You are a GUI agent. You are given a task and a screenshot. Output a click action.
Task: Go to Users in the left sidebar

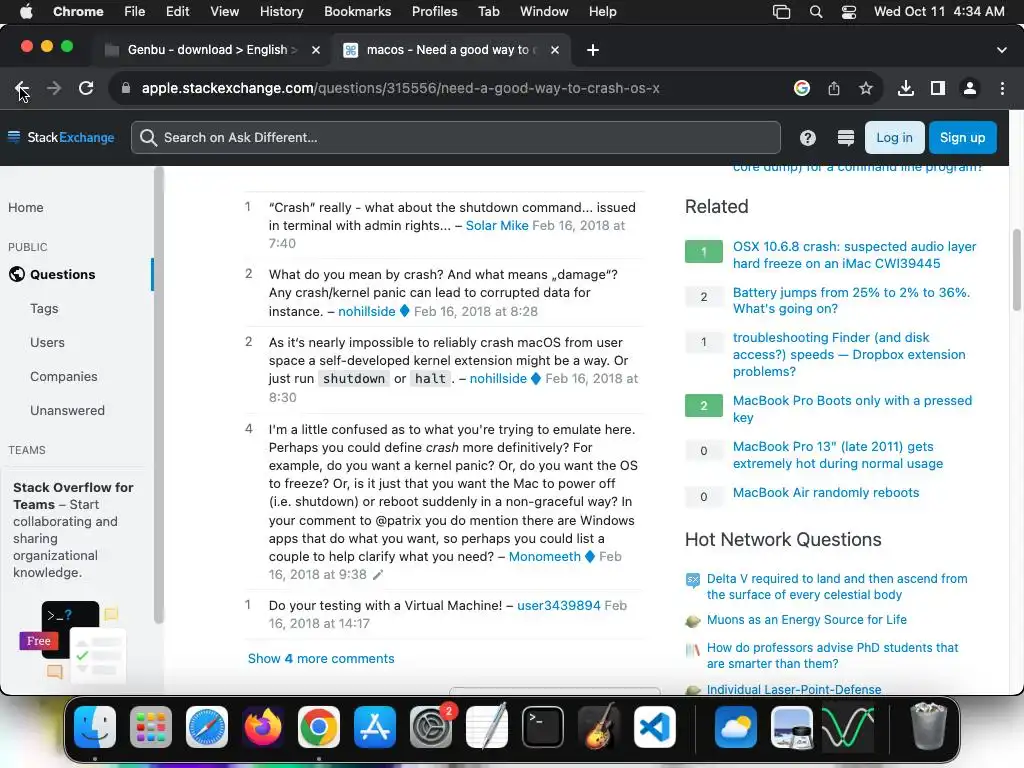click(47, 342)
